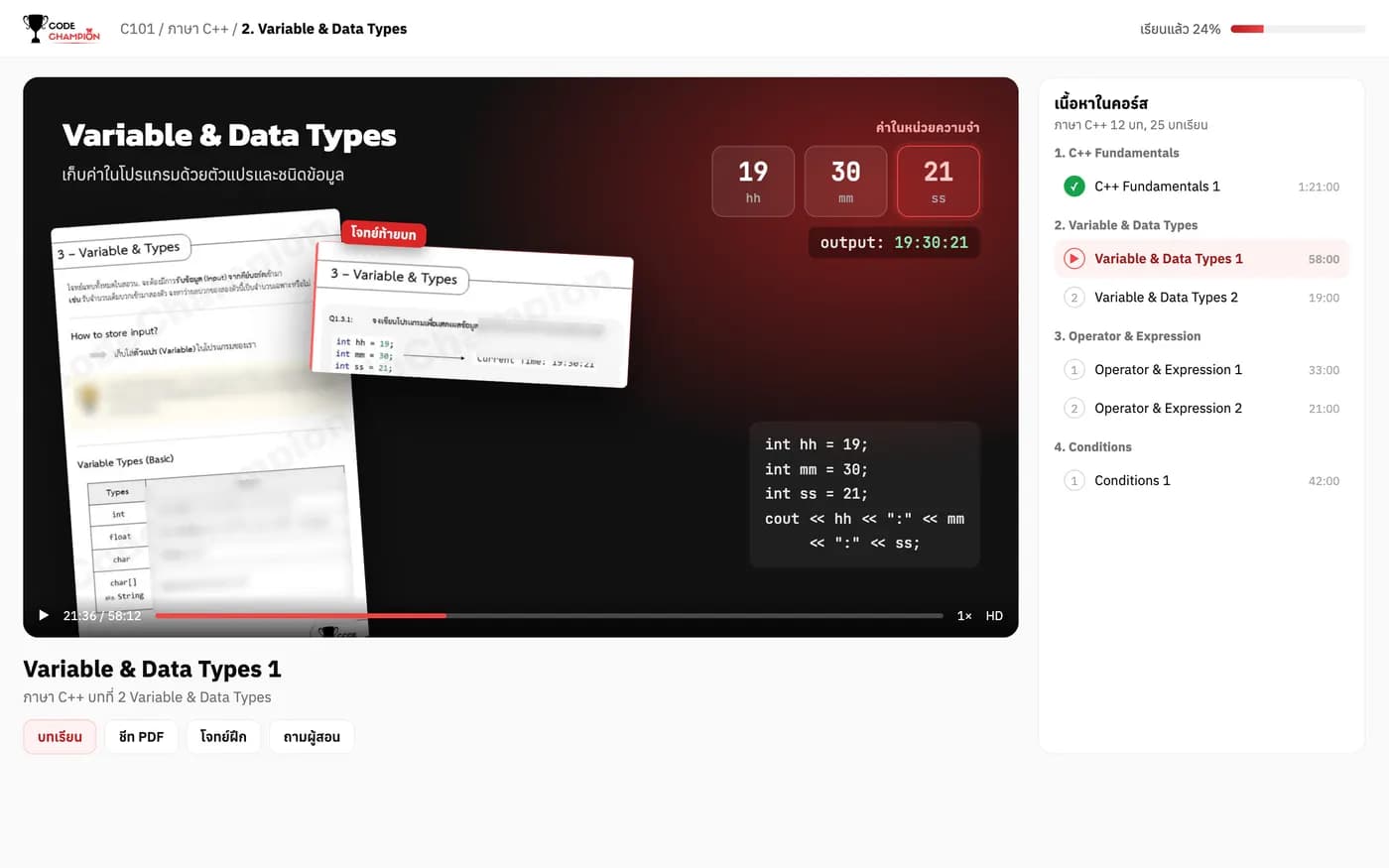1389x868 pixels.
Task: Click the number circle beside Operator & Expression 2
Action: 1073,409
